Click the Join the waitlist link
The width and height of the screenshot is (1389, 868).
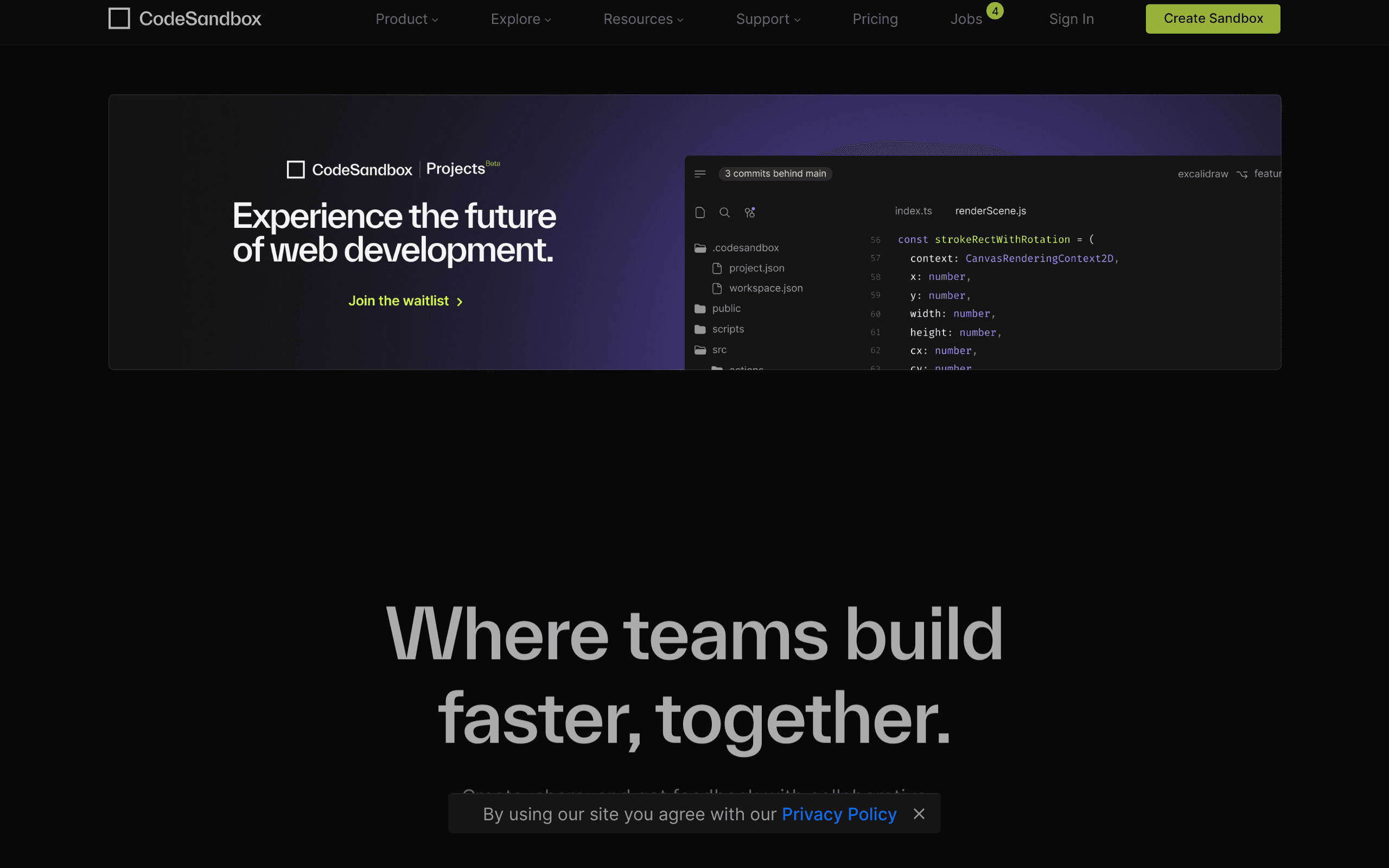pos(405,301)
